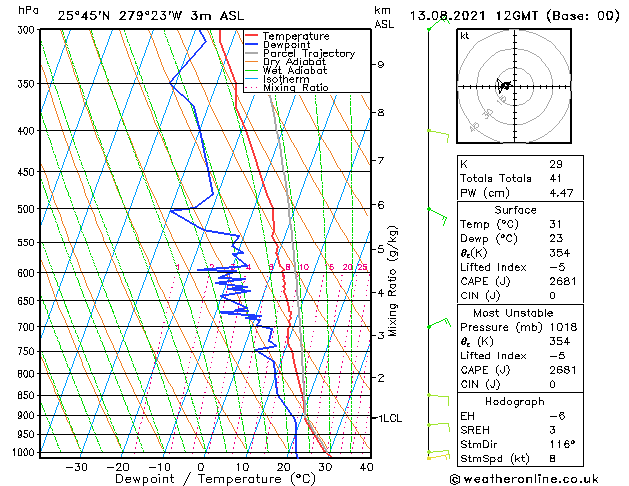Click the 0 temperature axis label

pos(201,467)
